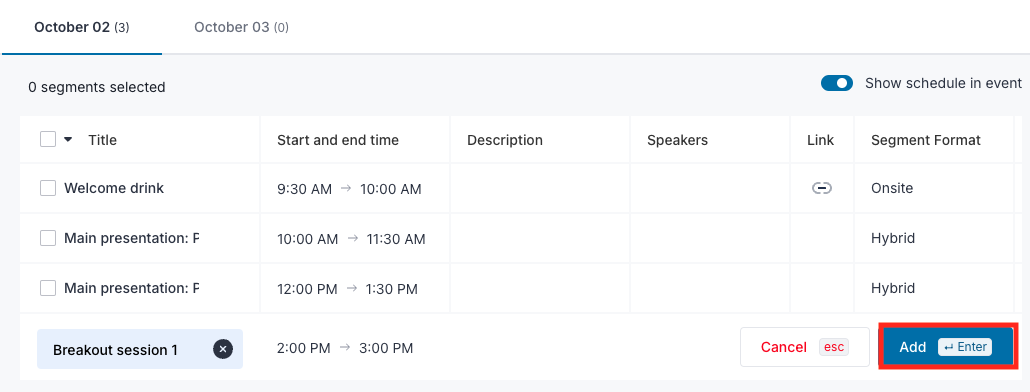This screenshot has width=1030, height=392.
Task: Edit the Breakout session 1 title field
Action: tap(125, 349)
